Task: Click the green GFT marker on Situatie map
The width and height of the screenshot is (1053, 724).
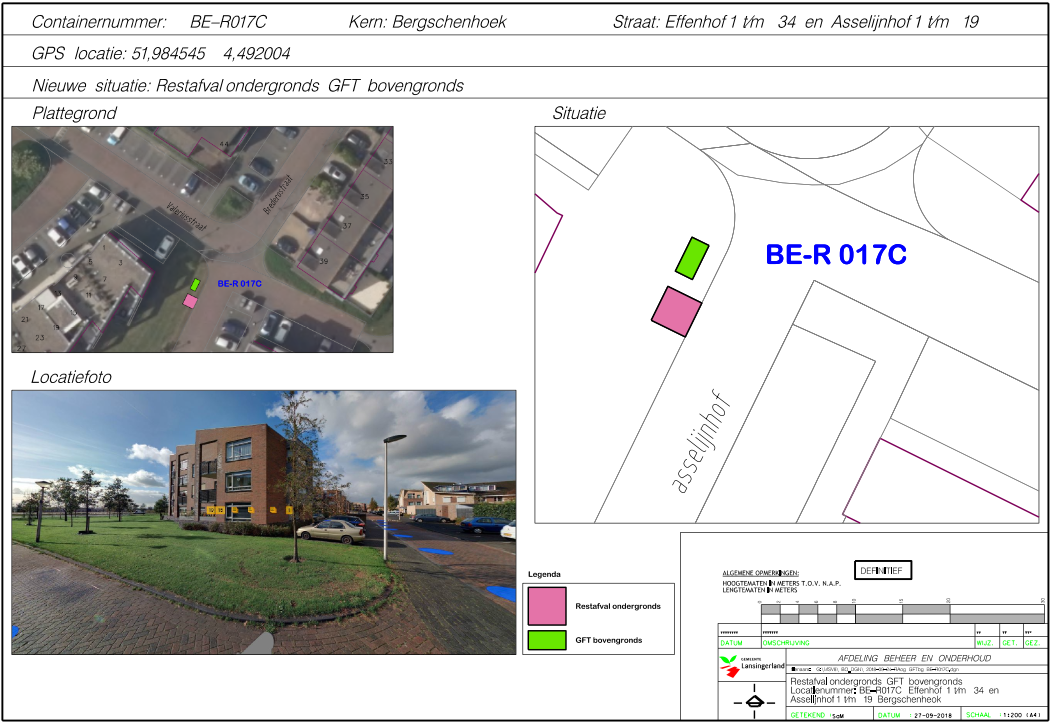Action: pyautogui.click(x=691, y=258)
